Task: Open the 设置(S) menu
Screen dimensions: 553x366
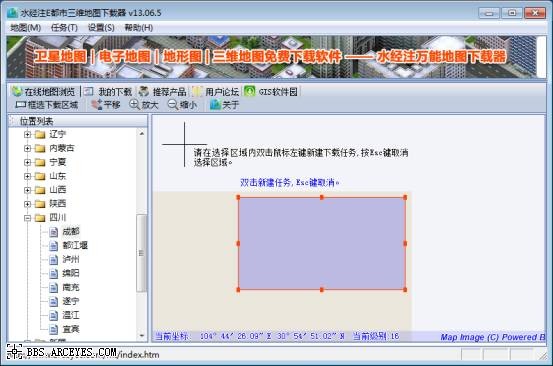Action: pyautogui.click(x=101, y=28)
